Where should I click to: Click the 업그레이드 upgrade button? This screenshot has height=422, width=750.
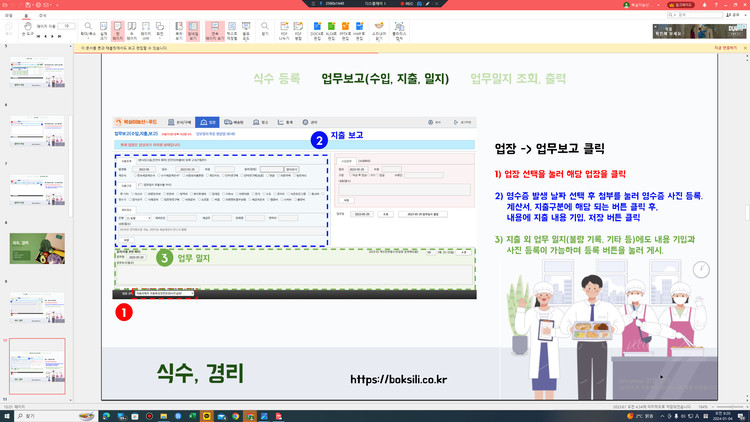click(681, 5)
